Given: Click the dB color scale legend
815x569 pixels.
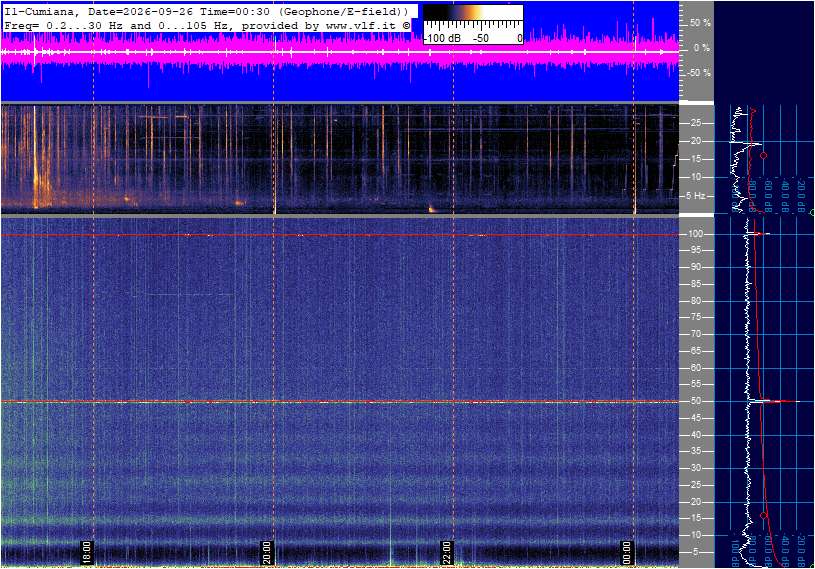Looking at the screenshot, I should pyautogui.click(x=472, y=24).
